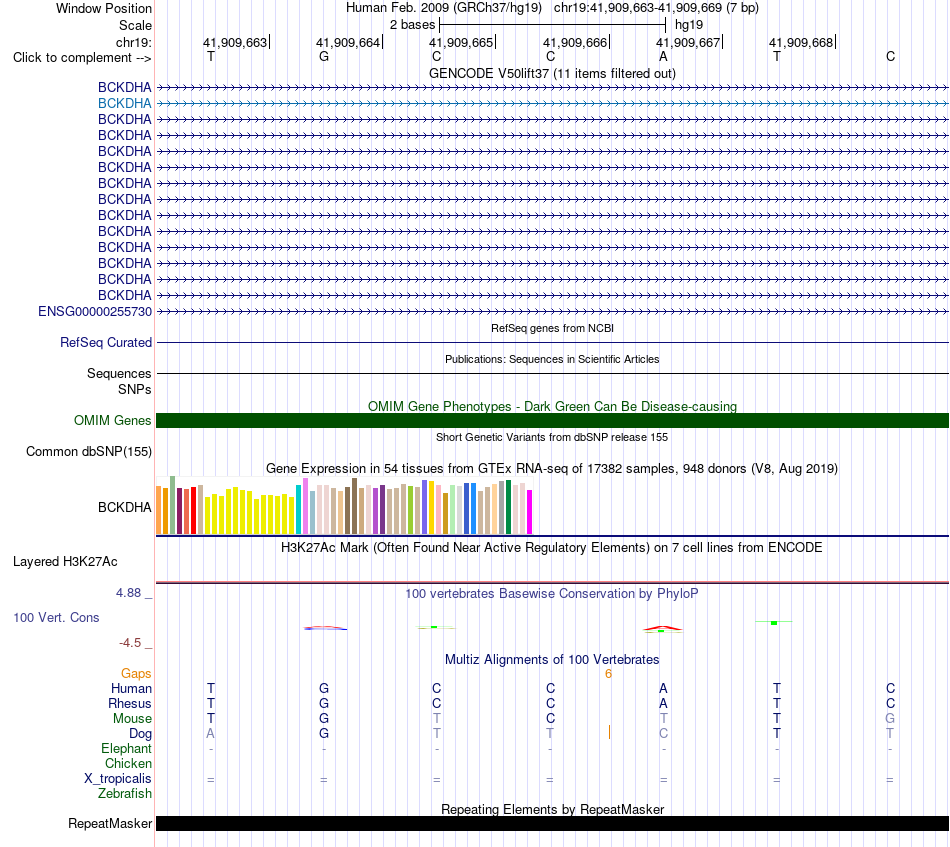Click the red PhyloP peak under base A
The height and width of the screenshot is (847, 950).
pos(663,628)
